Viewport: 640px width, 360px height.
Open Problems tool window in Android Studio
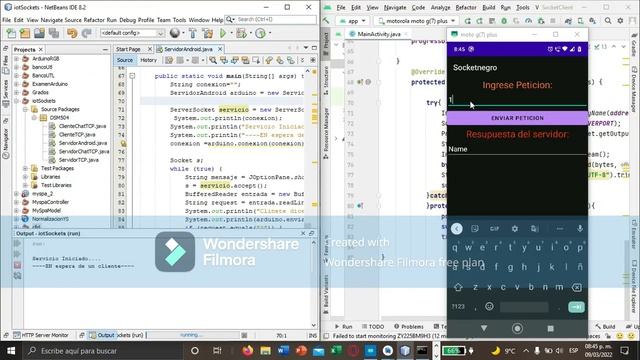(x=409, y=327)
